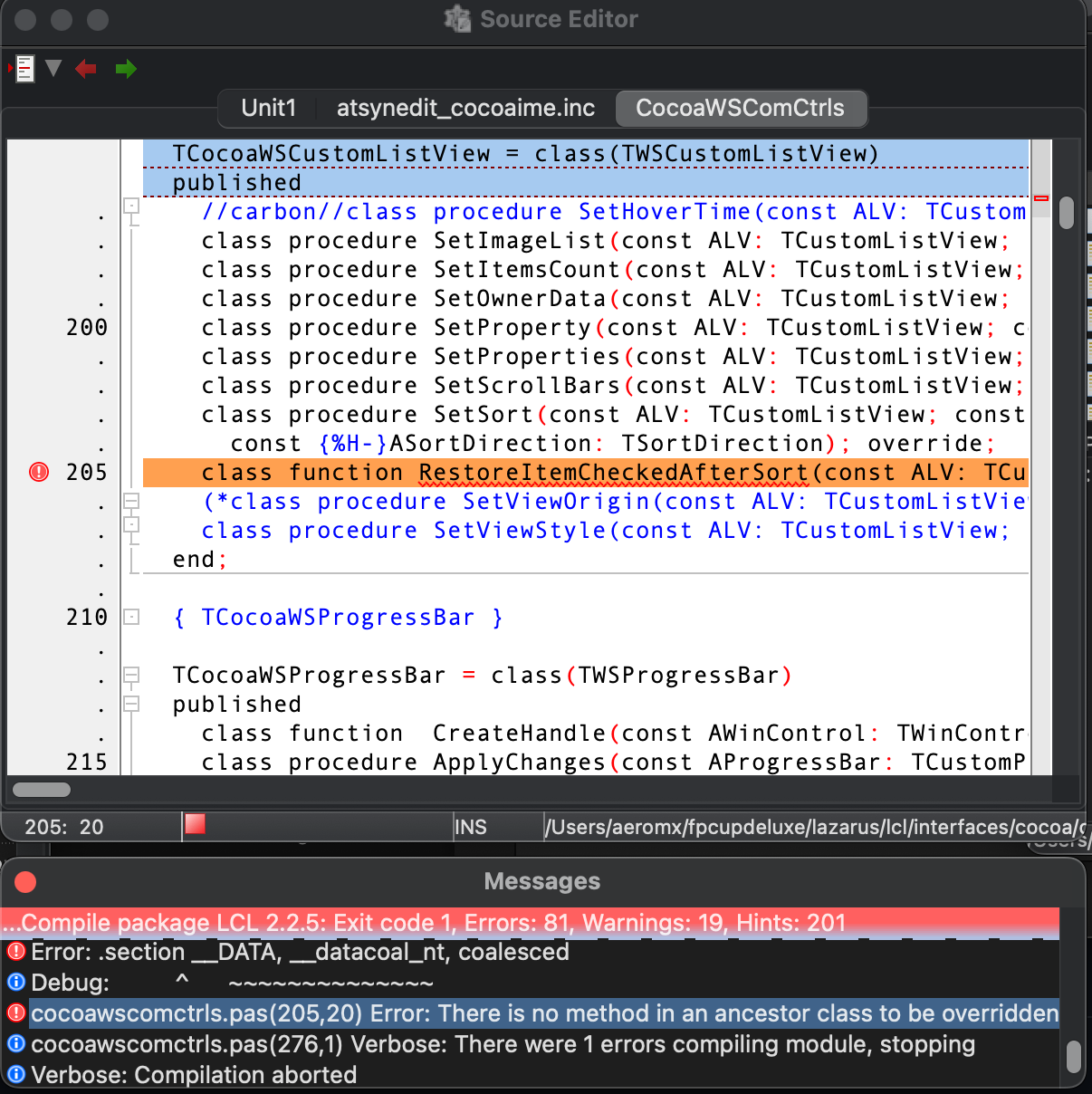Click the file path field in the status bar
The width and height of the screenshot is (1092, 1094).
click(797, 826)
